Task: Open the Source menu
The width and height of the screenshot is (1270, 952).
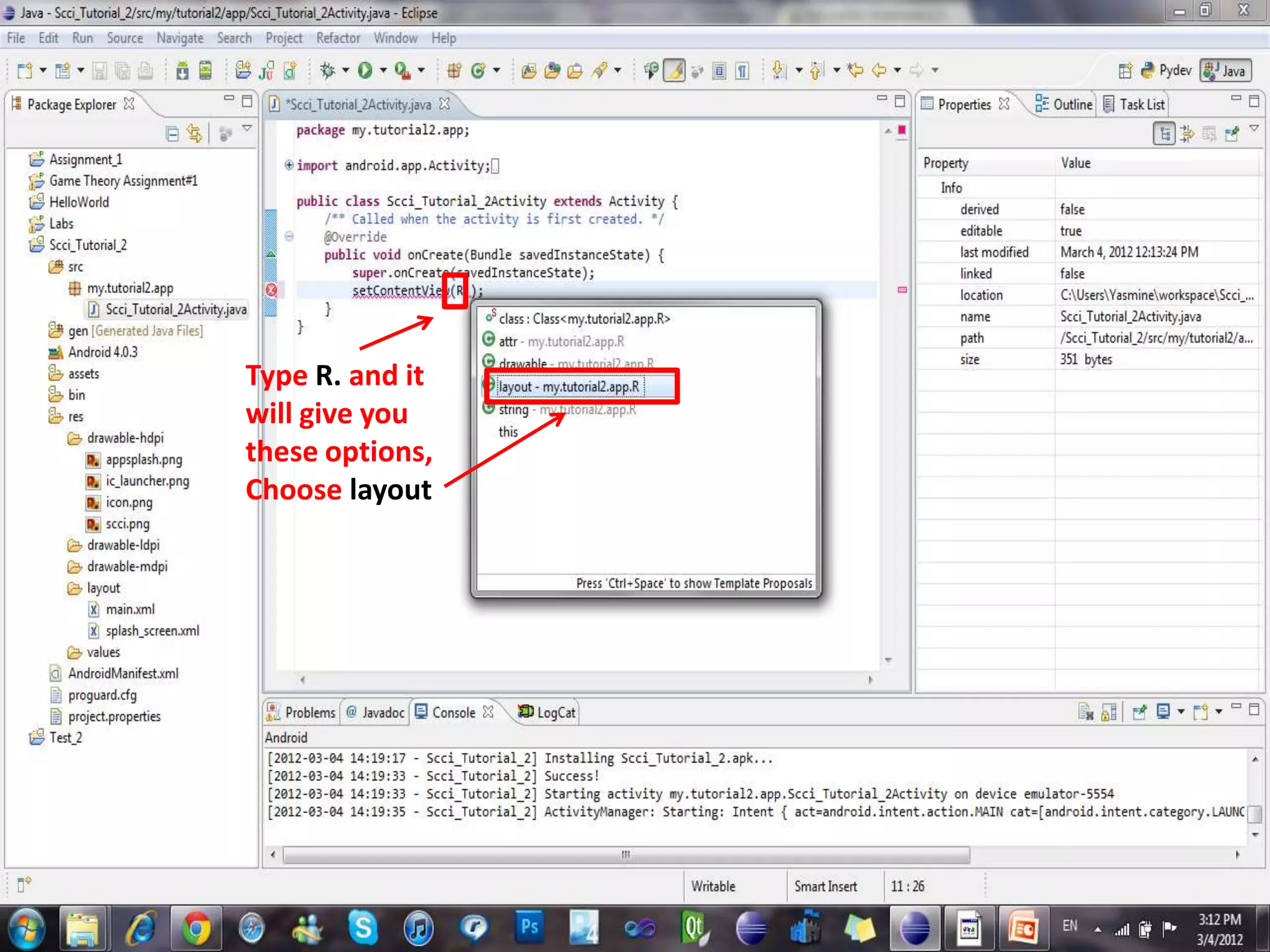Action: [125, 38]
